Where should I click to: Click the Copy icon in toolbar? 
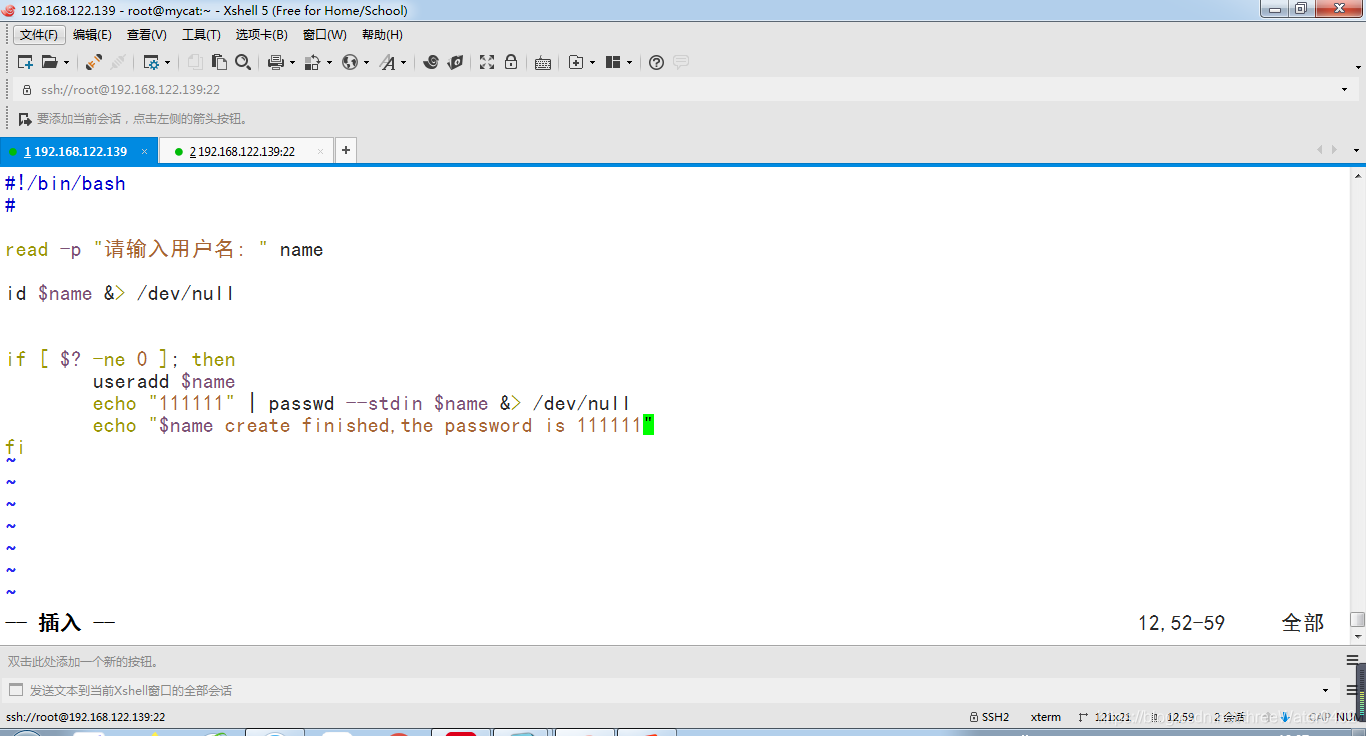195,62
